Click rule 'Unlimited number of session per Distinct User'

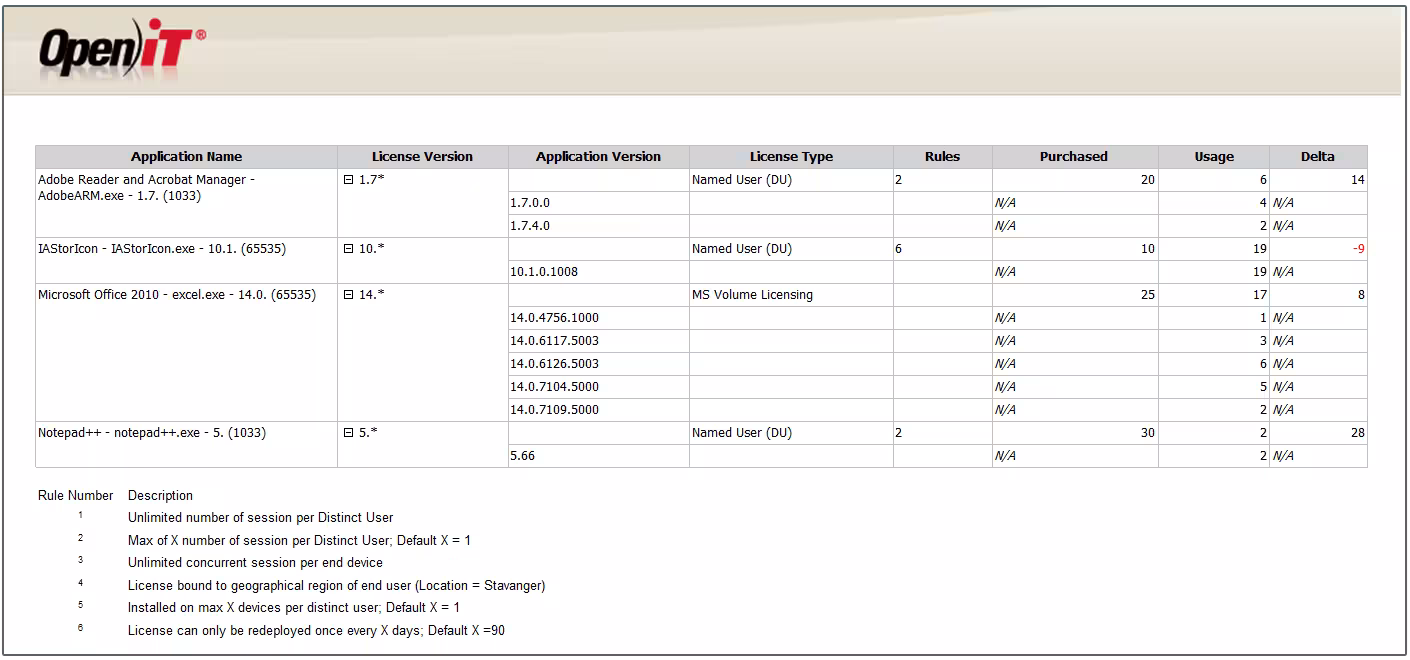tap(261, 518)
